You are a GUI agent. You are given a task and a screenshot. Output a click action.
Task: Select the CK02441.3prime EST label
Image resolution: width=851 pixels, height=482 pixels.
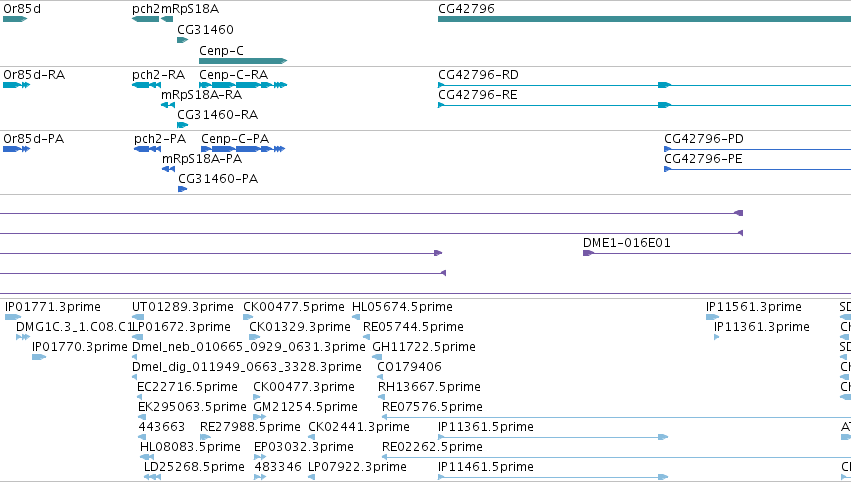pos(359,428)
